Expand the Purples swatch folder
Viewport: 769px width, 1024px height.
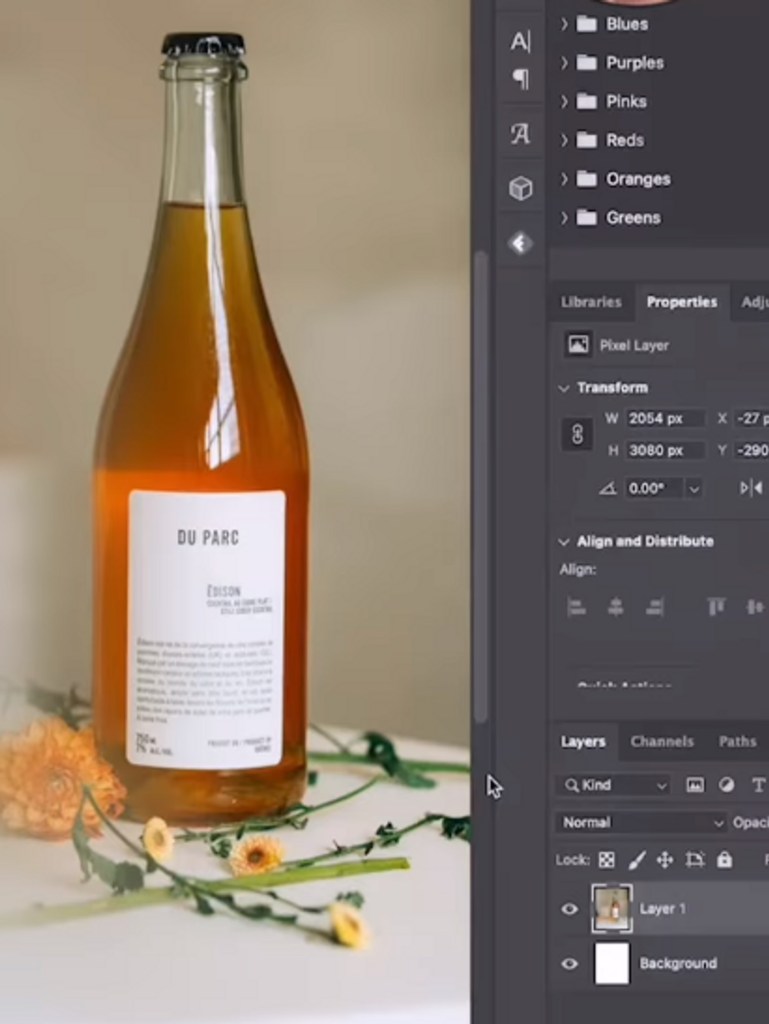pyautogui.click(x=564, y=63)
